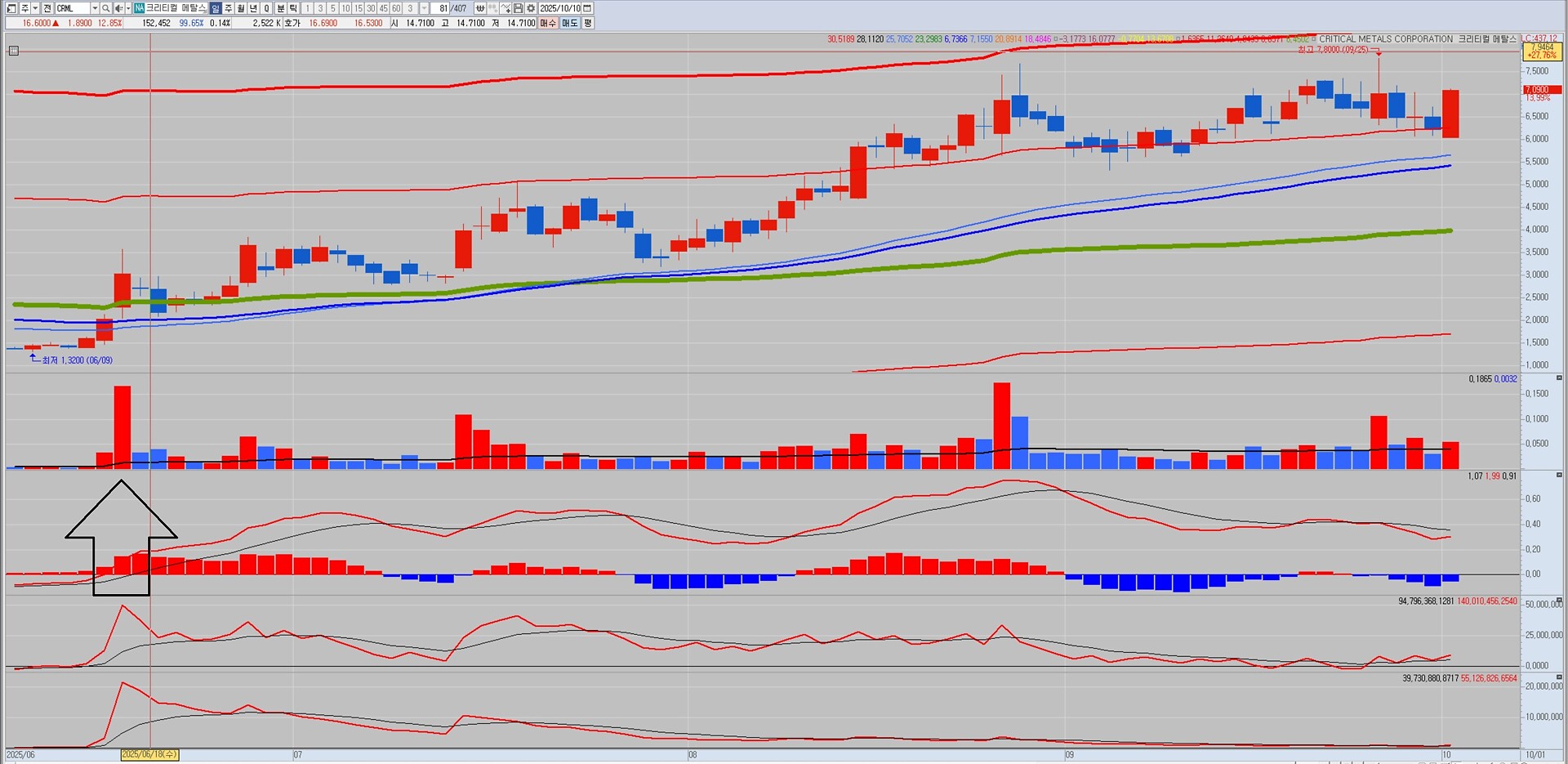Click the small square marker at chart top-left
The image size is (1568, 764).
[14, 51]
